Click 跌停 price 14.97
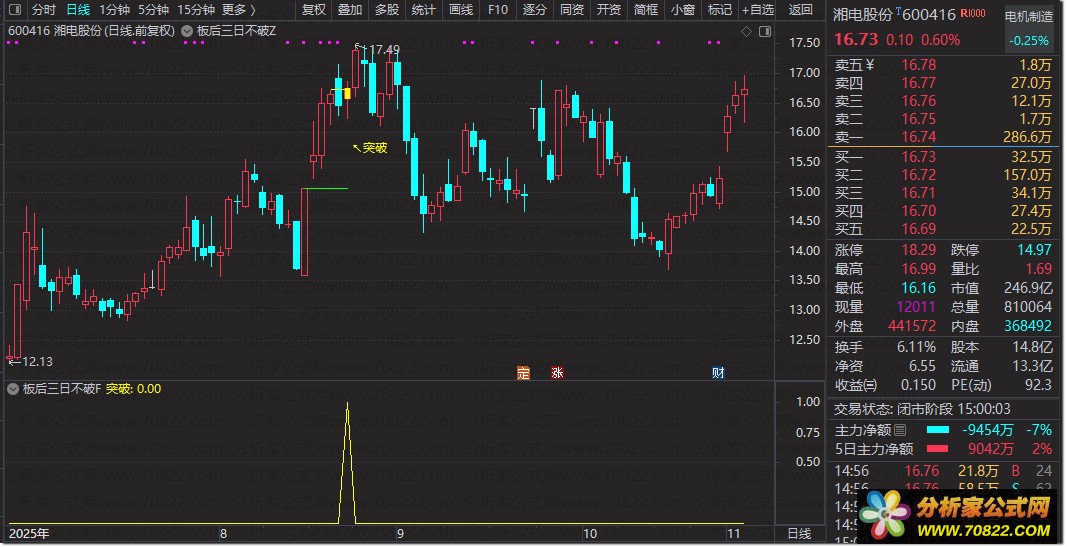 pos(1034,250)
